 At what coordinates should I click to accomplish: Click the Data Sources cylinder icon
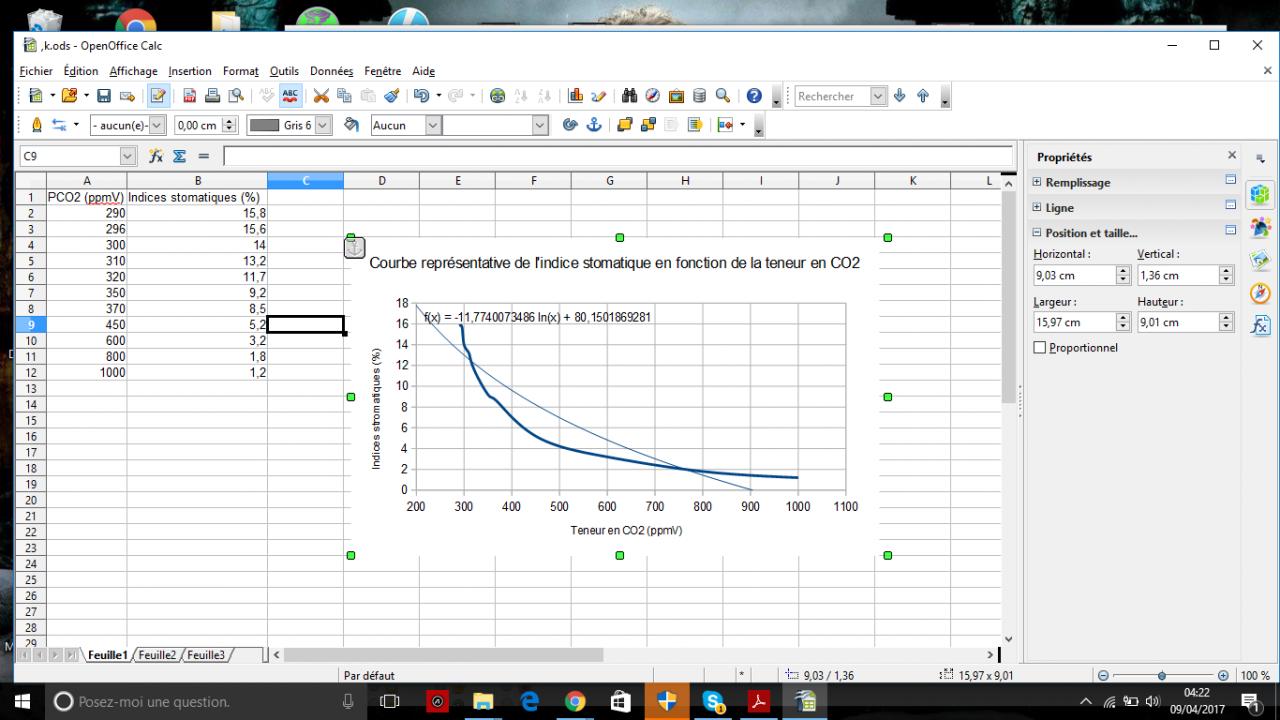pos(699,96)
